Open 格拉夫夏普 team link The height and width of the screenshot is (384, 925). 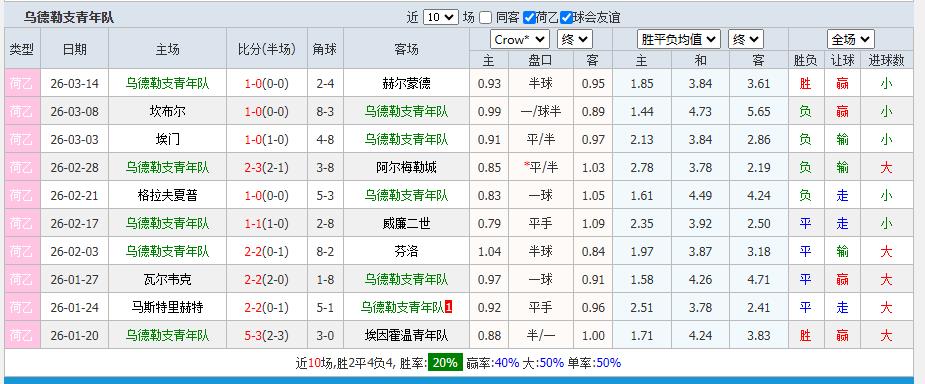pyautogui.click(x=168, y=195)
